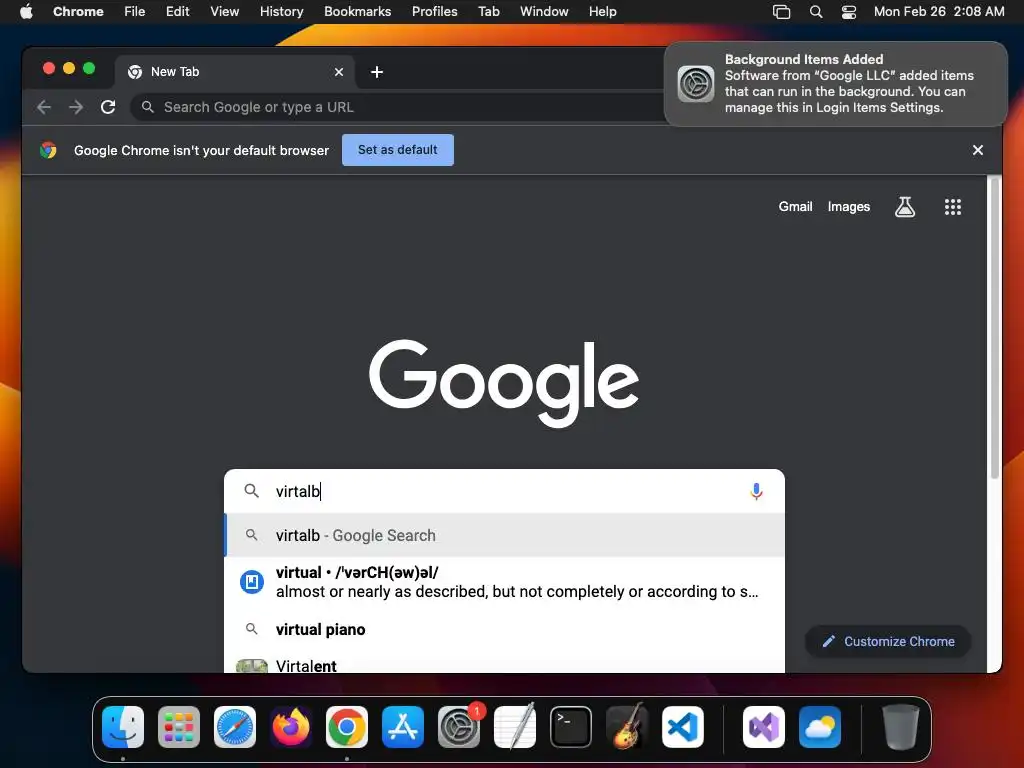Open the View menu

224,12
